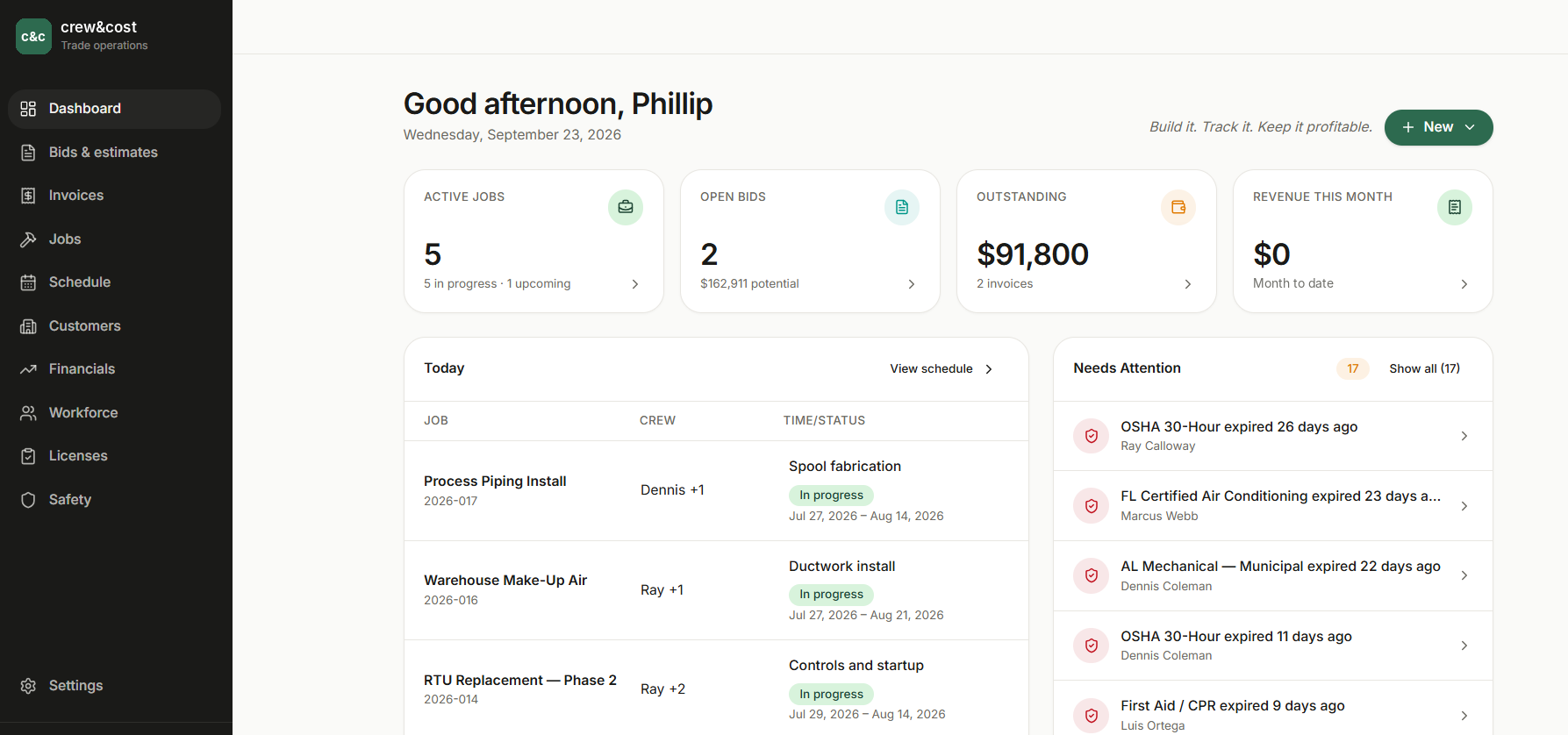This screenshot has height=735, width=1568.
Task: Click the document icon on Open Bids card
Action: point(902,207)
